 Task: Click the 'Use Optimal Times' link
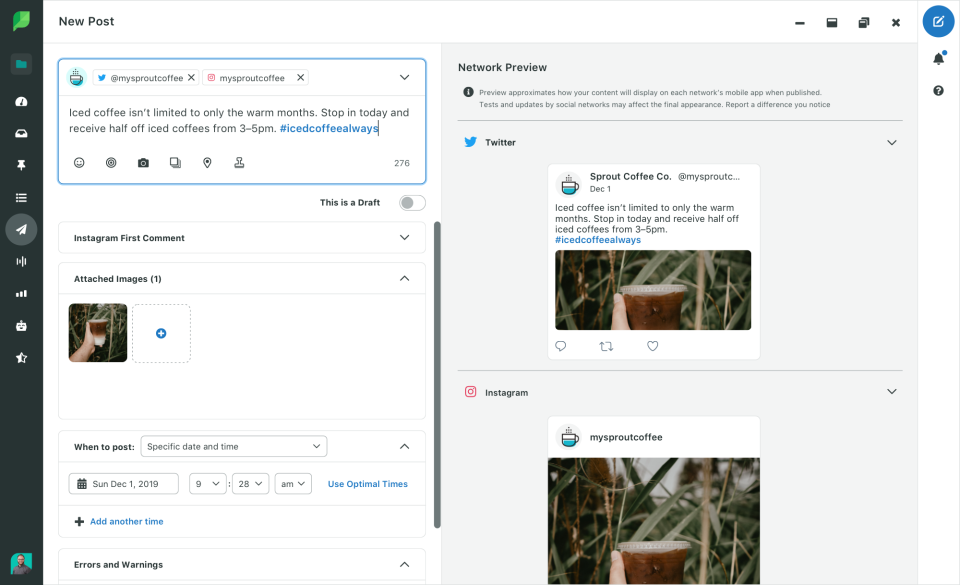click(367, 483)
